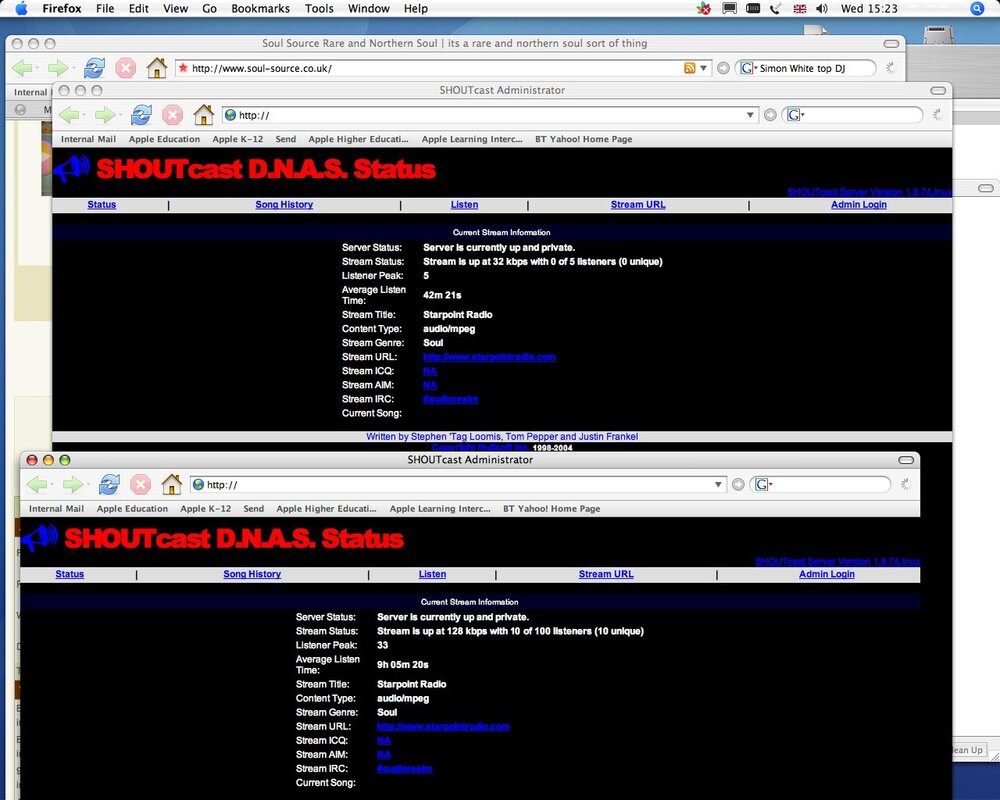Viewport: 1000px width, 800px height.
Task: Open Google engine picker in Soul Source window
Action: point(748,68)
